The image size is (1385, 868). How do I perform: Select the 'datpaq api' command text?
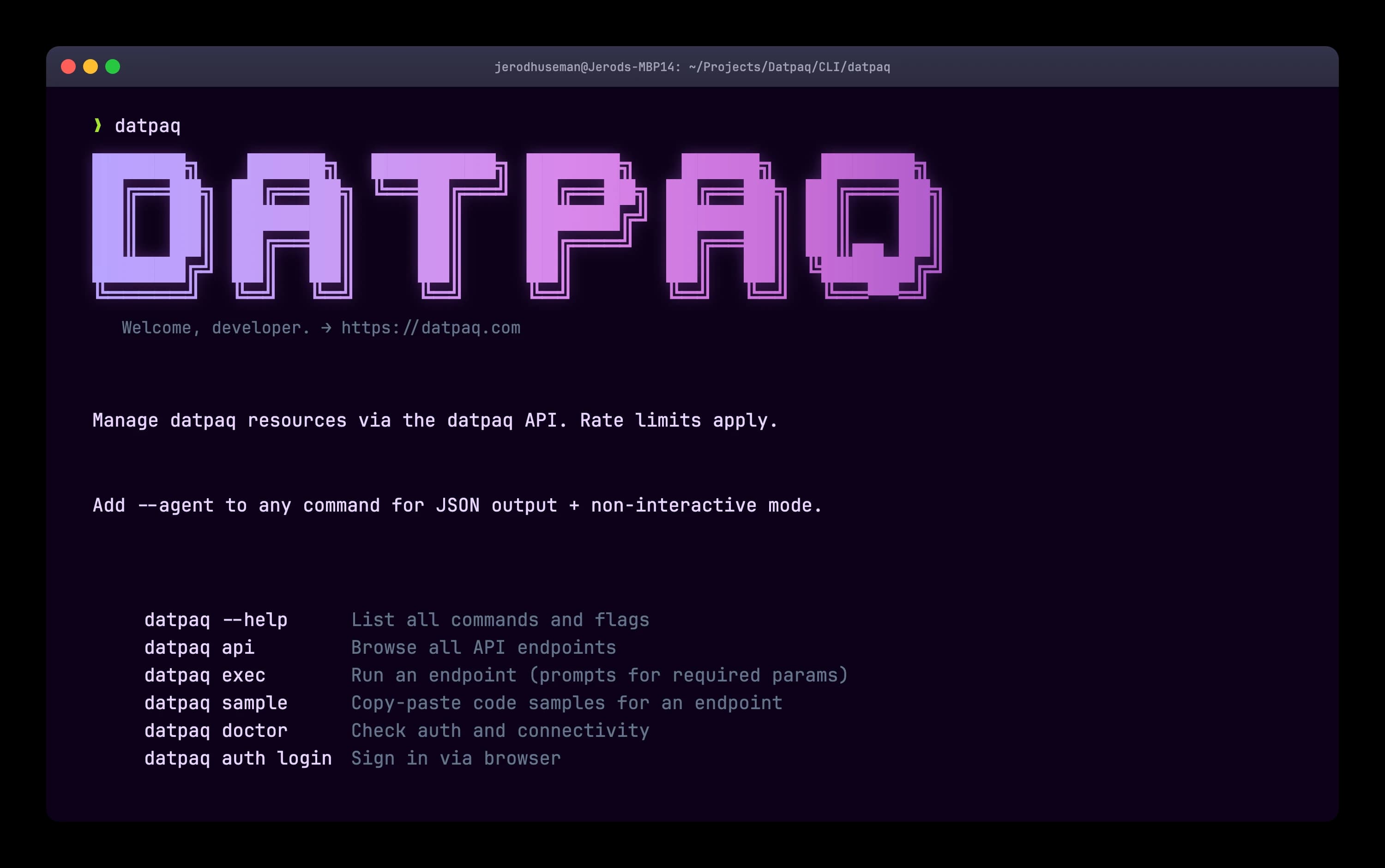[x=199, y=648]
